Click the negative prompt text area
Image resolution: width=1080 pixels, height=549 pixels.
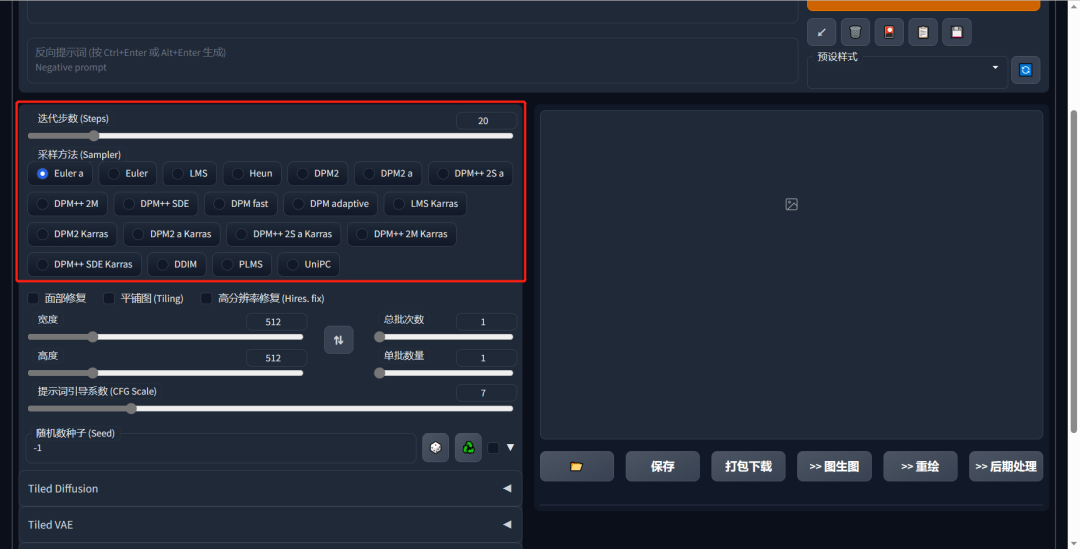click(412, 61)
